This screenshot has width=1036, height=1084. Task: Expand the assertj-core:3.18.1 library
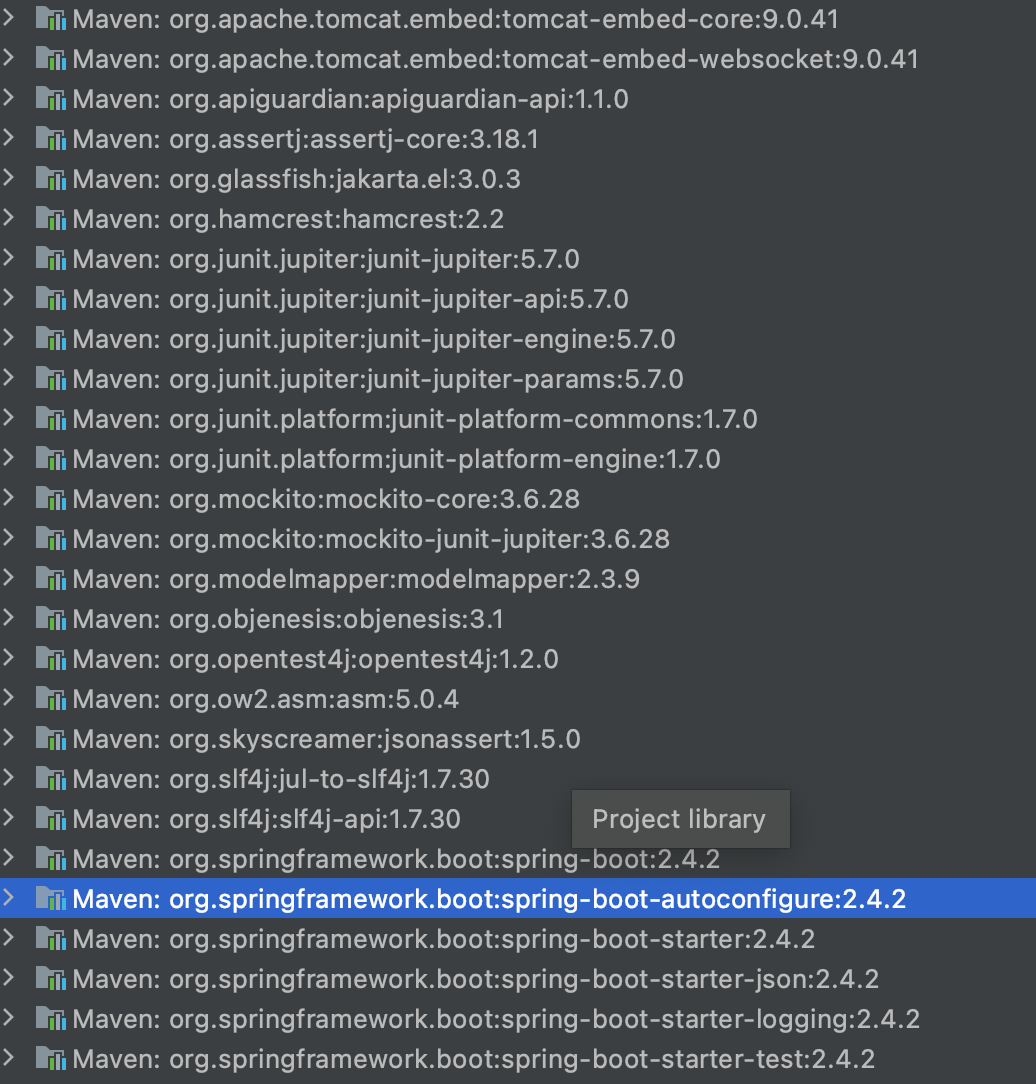[x=9, y=139]
